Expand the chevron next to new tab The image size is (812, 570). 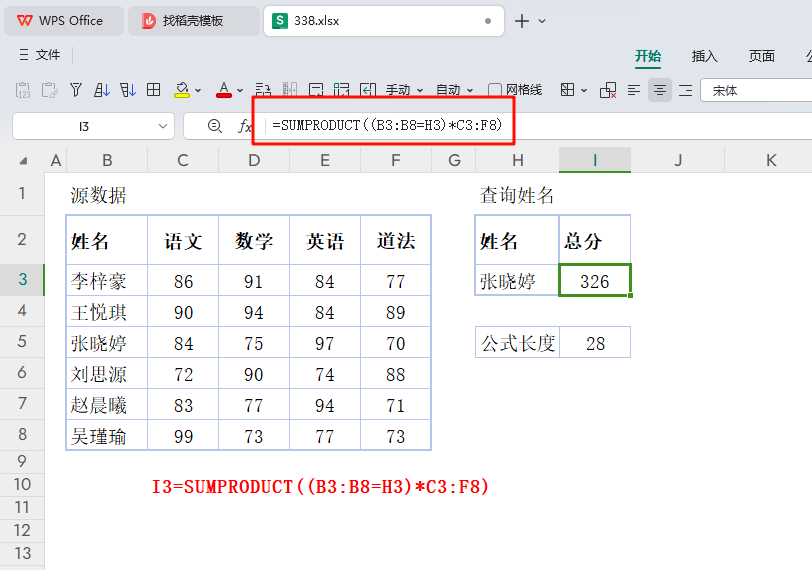[x=542, y=21]
